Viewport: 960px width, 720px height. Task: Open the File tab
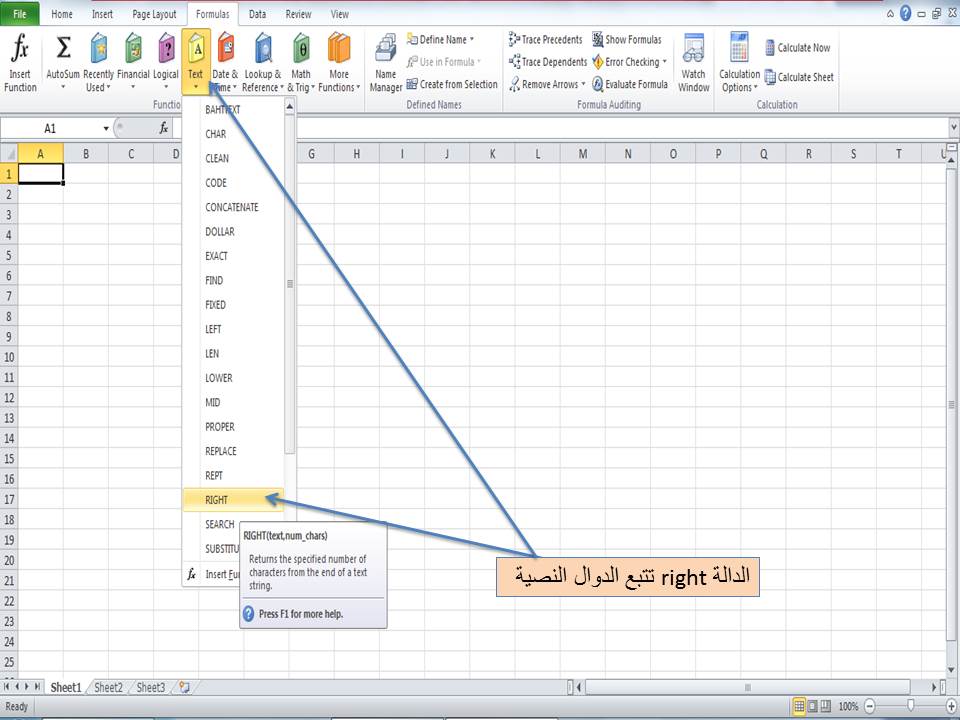[20, 13]
